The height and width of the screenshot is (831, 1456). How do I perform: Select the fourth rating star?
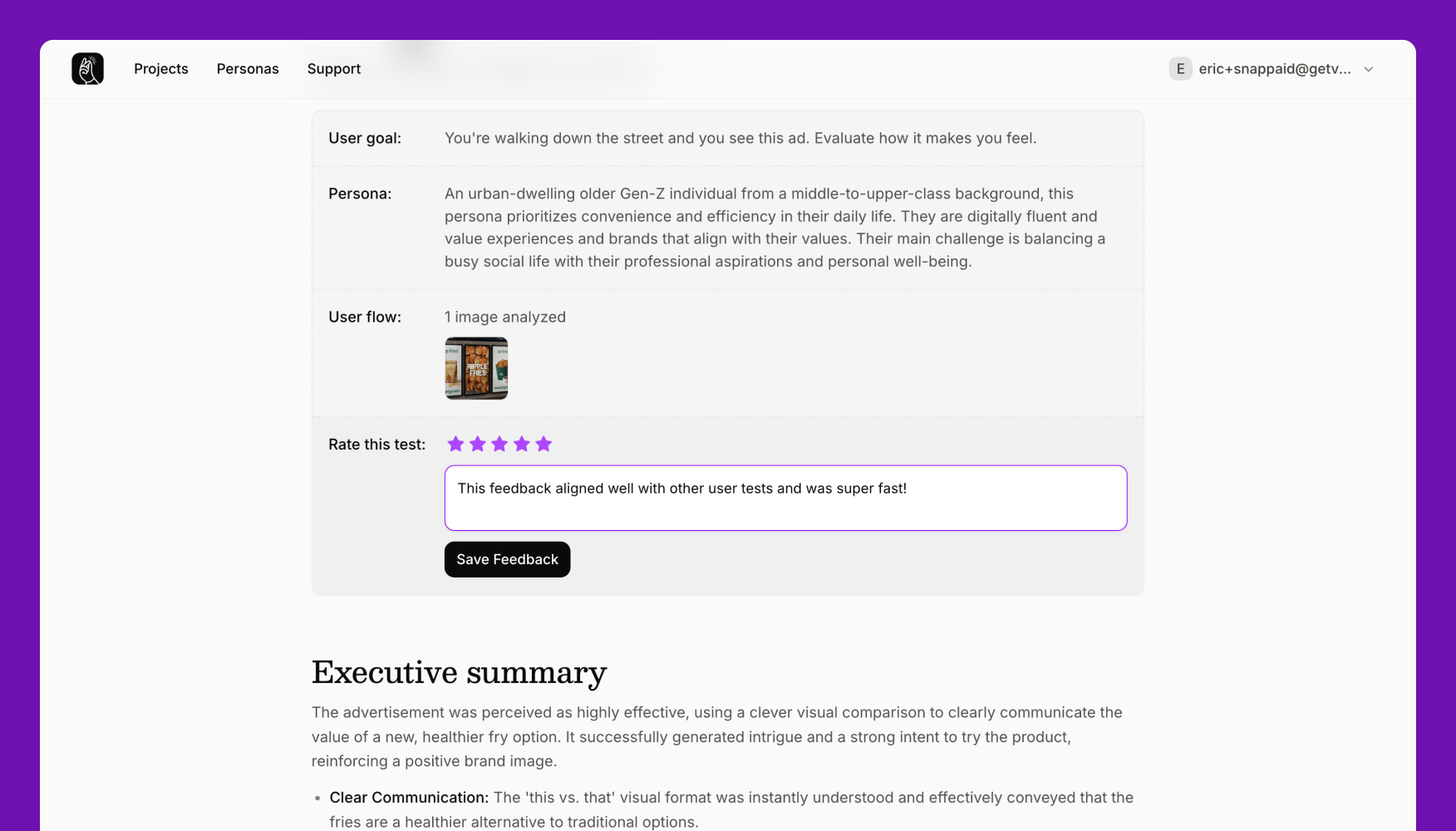pyautogui.click(x=522, y=444)
